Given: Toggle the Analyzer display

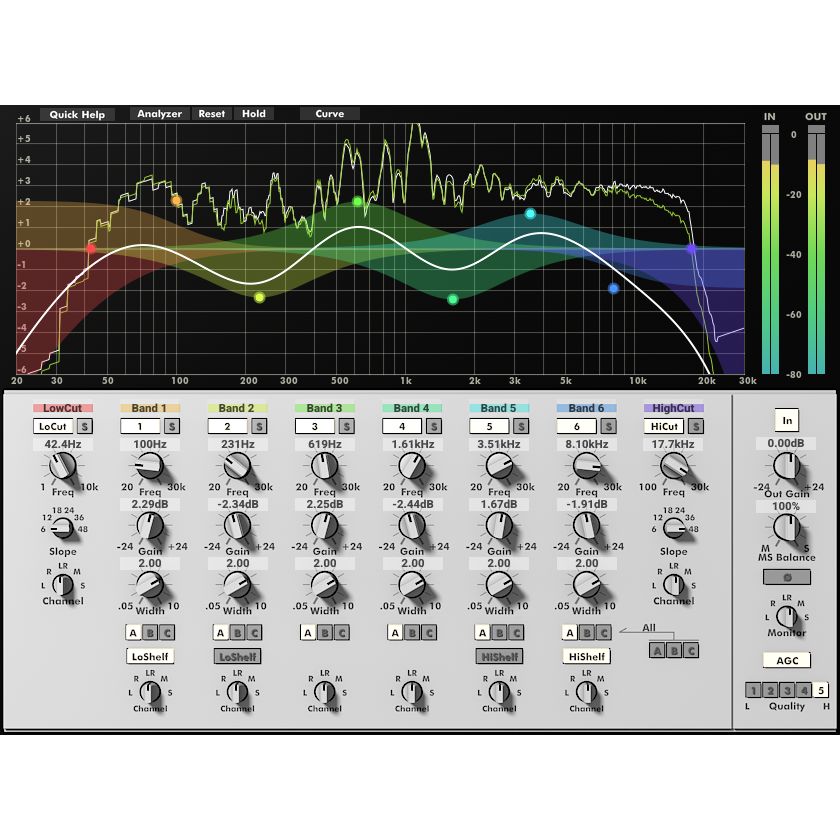Looking at the screenshot, I should pyautogui.click(x=158, y=114).
